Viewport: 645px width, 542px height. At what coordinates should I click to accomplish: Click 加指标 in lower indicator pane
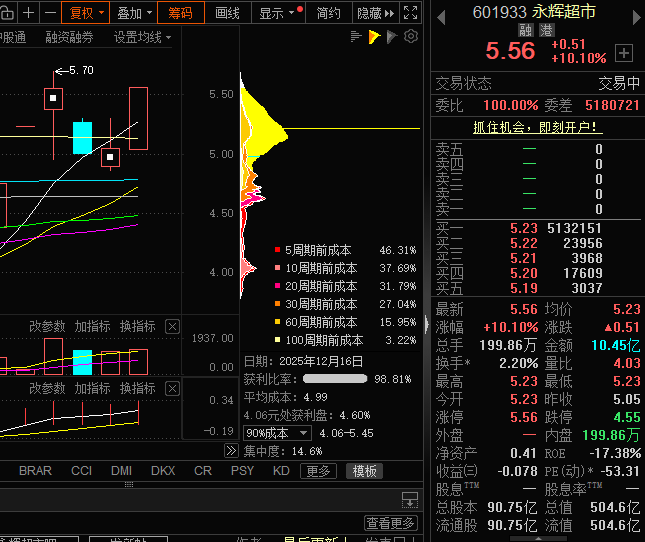click(92, 388)
